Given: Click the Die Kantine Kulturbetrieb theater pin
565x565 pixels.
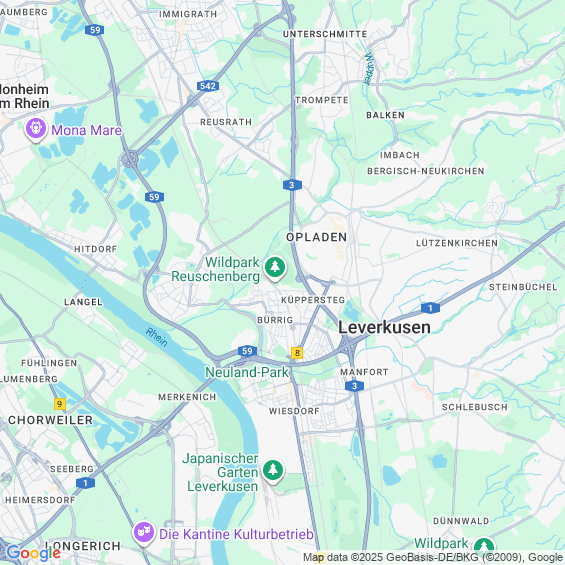Looking at the screenshot, I should tap(144, 533).
